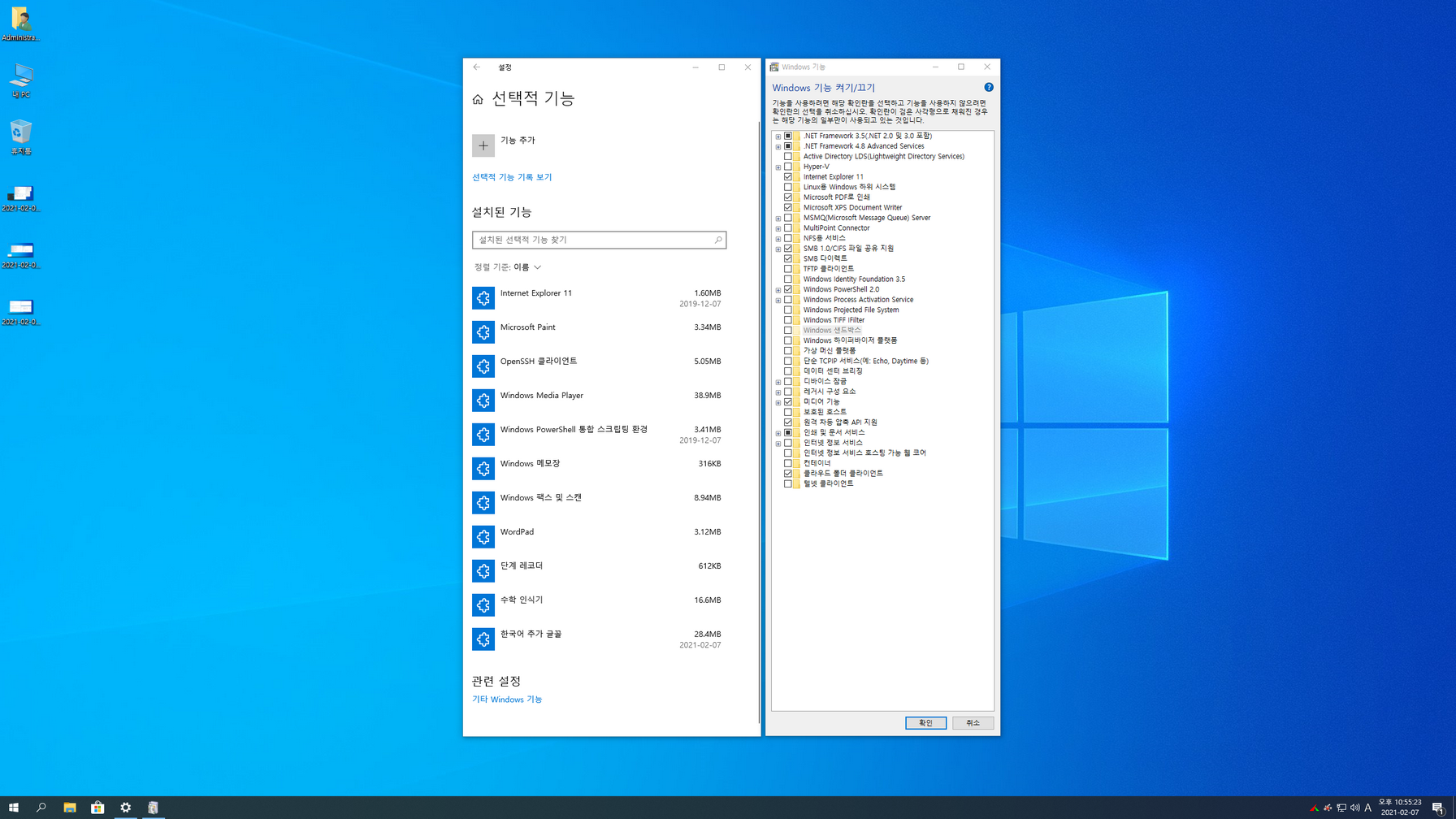Open the 휴지통 desktop icon
The height and width of the screenshot is (819, 1456).
tap(21, 137)
